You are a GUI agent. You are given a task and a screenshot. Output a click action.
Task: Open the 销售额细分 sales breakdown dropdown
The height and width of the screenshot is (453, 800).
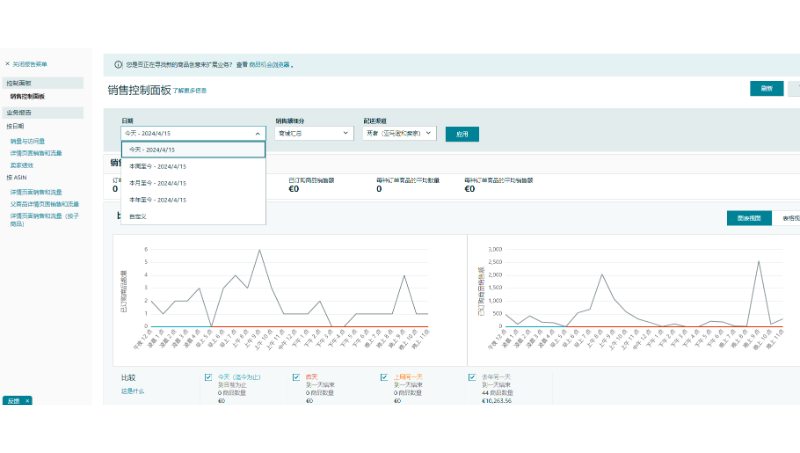[x=314, y=133]
